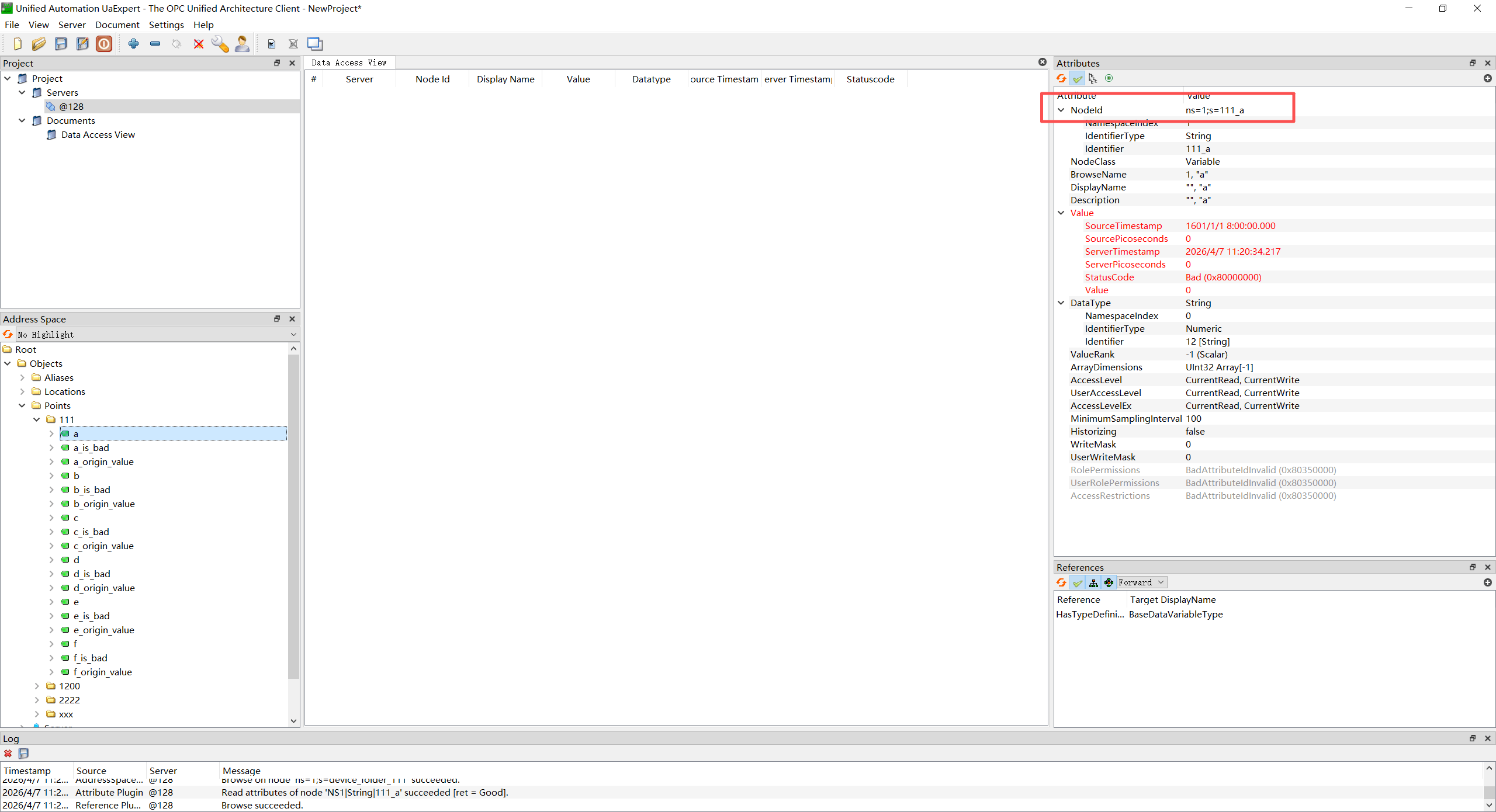Open the View menu
The width and height of the screenshot is (1496, 812).
[x=39, y=25]
